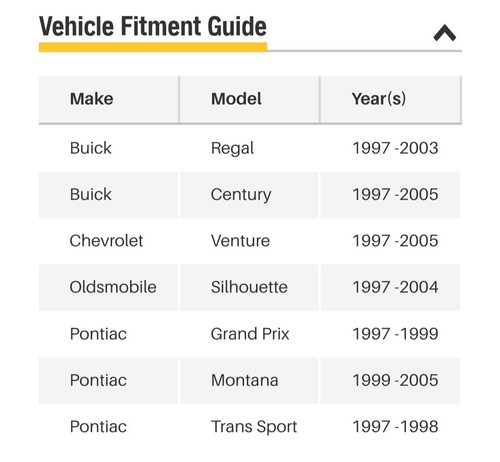Click Chevrolet make cell
The width and height of the screenshot is (500, 462).
[x=106, y=241]
